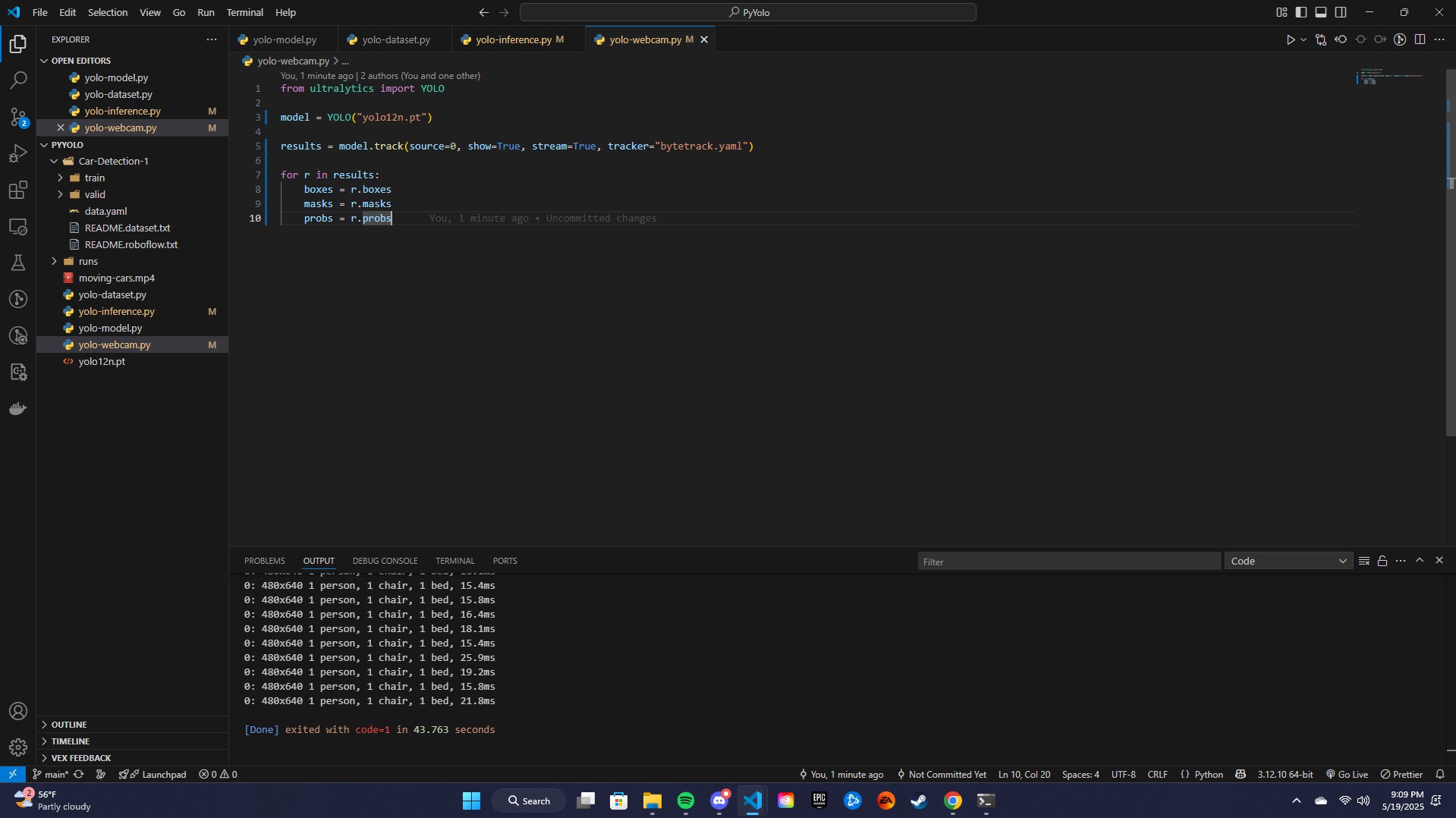Synchronize changes next to main branch

78,774
